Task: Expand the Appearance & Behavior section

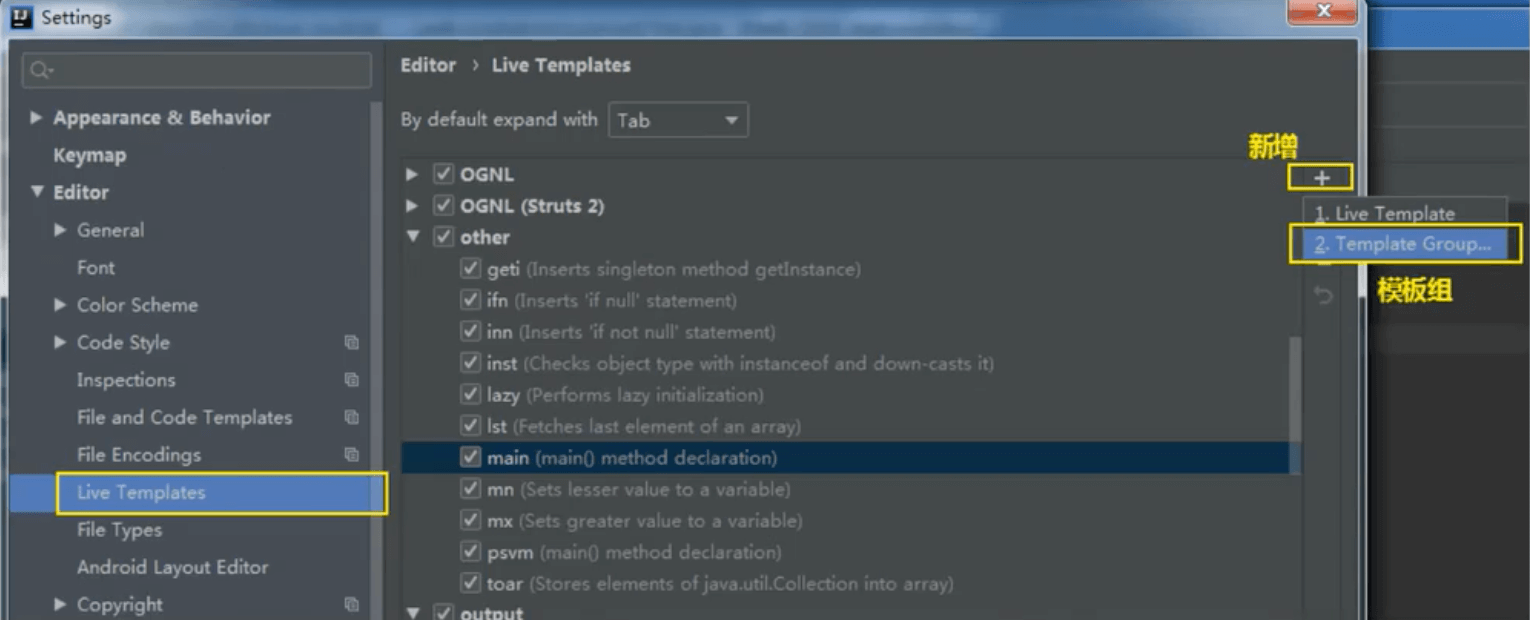Action: (36, 117)
